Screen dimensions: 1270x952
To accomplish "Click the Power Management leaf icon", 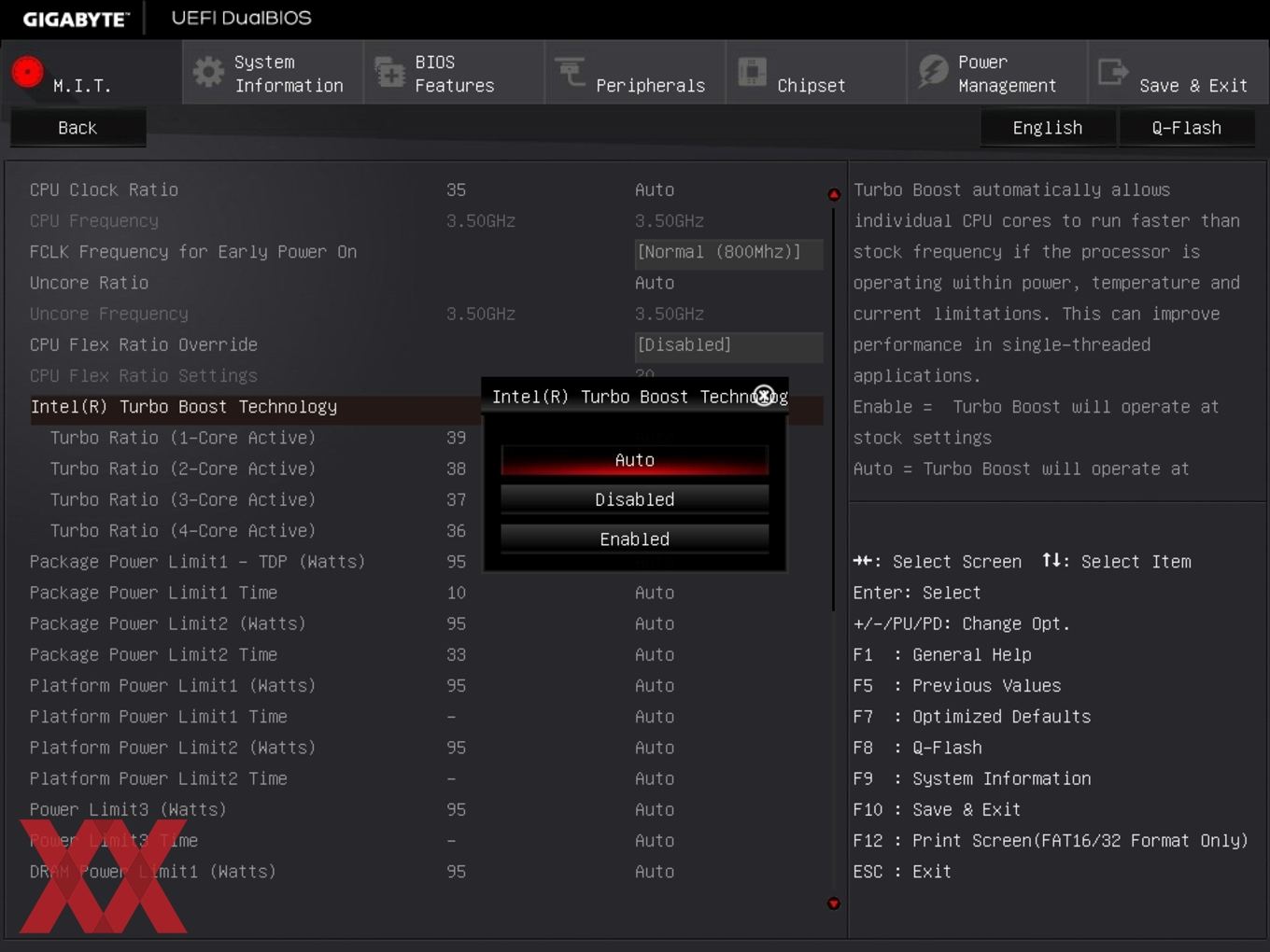I will [933, 71].
